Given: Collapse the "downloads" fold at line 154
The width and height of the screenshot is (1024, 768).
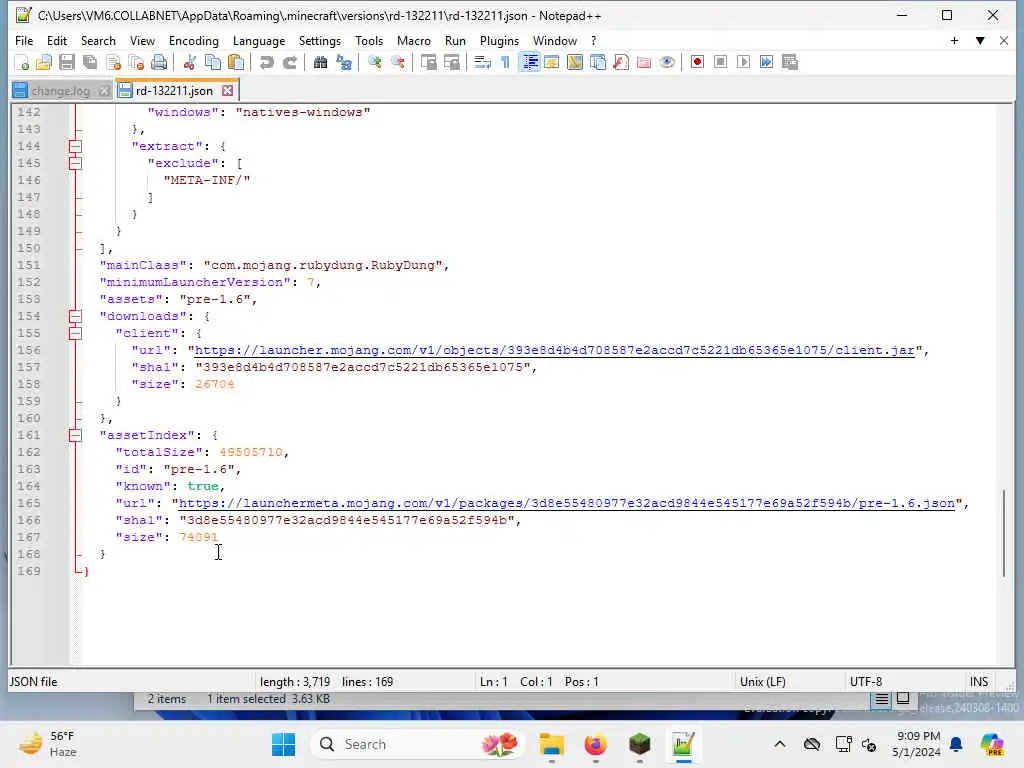Looking at the screenshot, I should click(76, 316).
